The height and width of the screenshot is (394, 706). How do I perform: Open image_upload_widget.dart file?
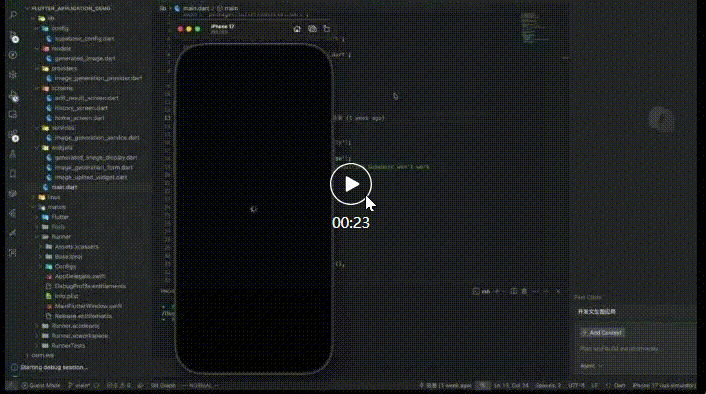[91, 177]
